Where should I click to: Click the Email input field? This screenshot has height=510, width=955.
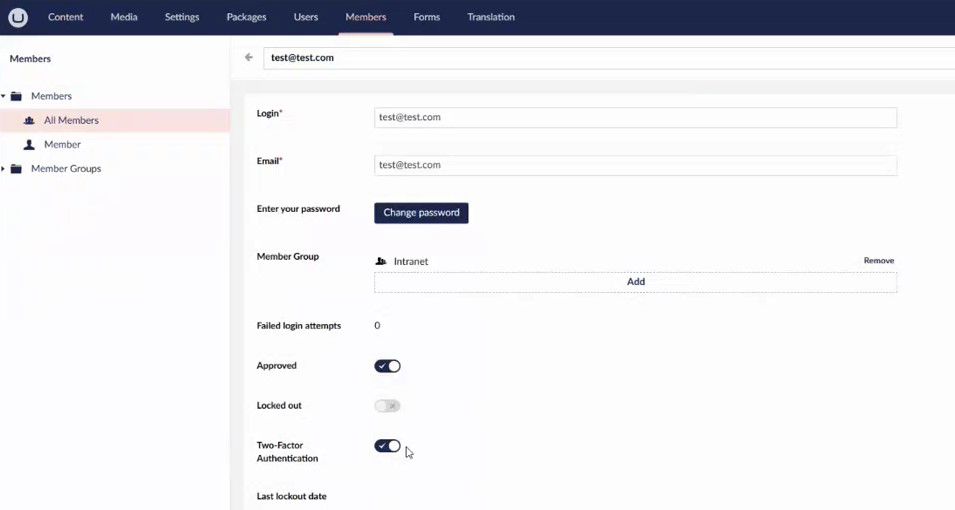click(x=635, y=165)
